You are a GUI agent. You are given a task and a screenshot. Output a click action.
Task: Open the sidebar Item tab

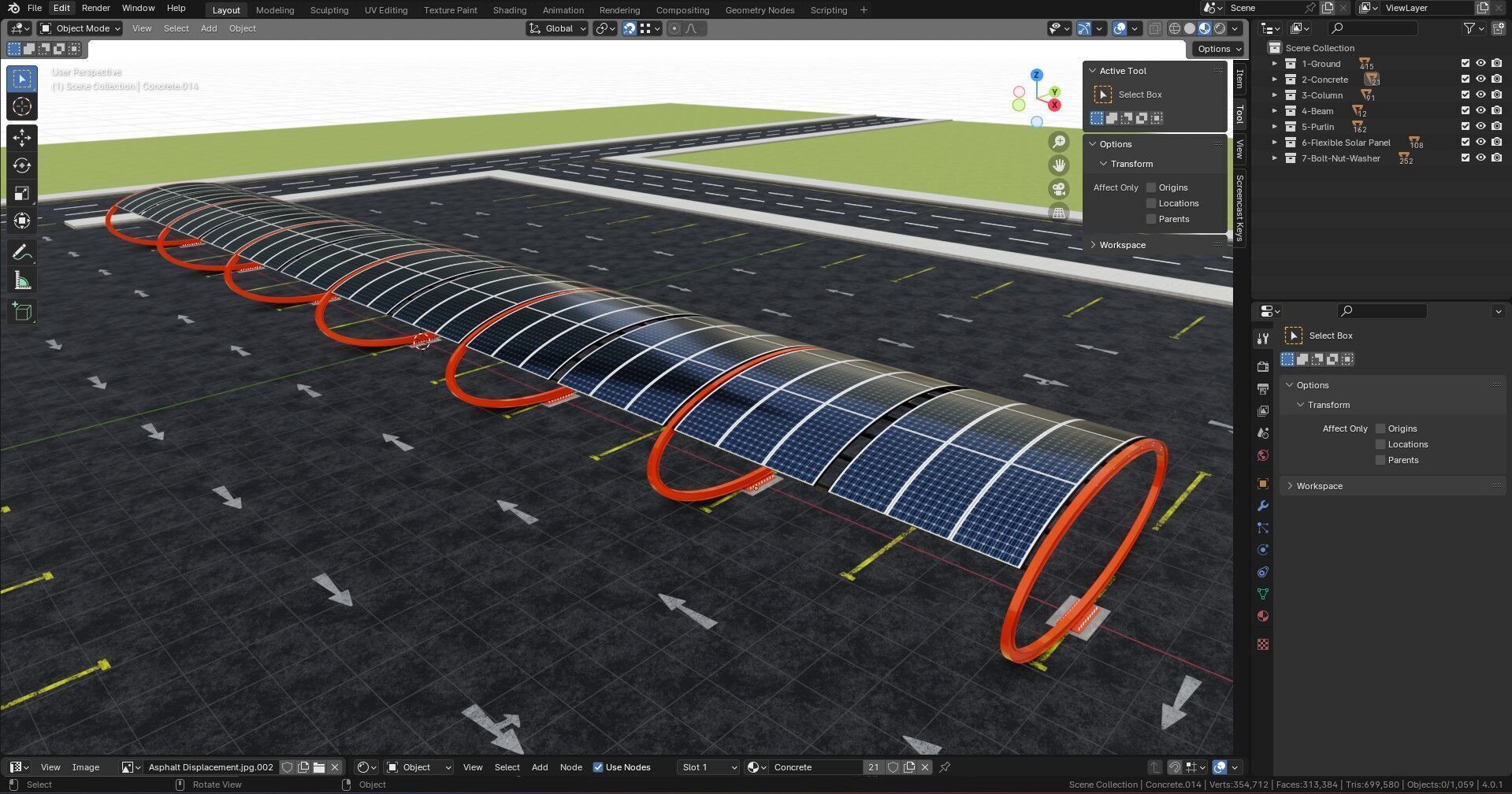[x=1239, y=79]
